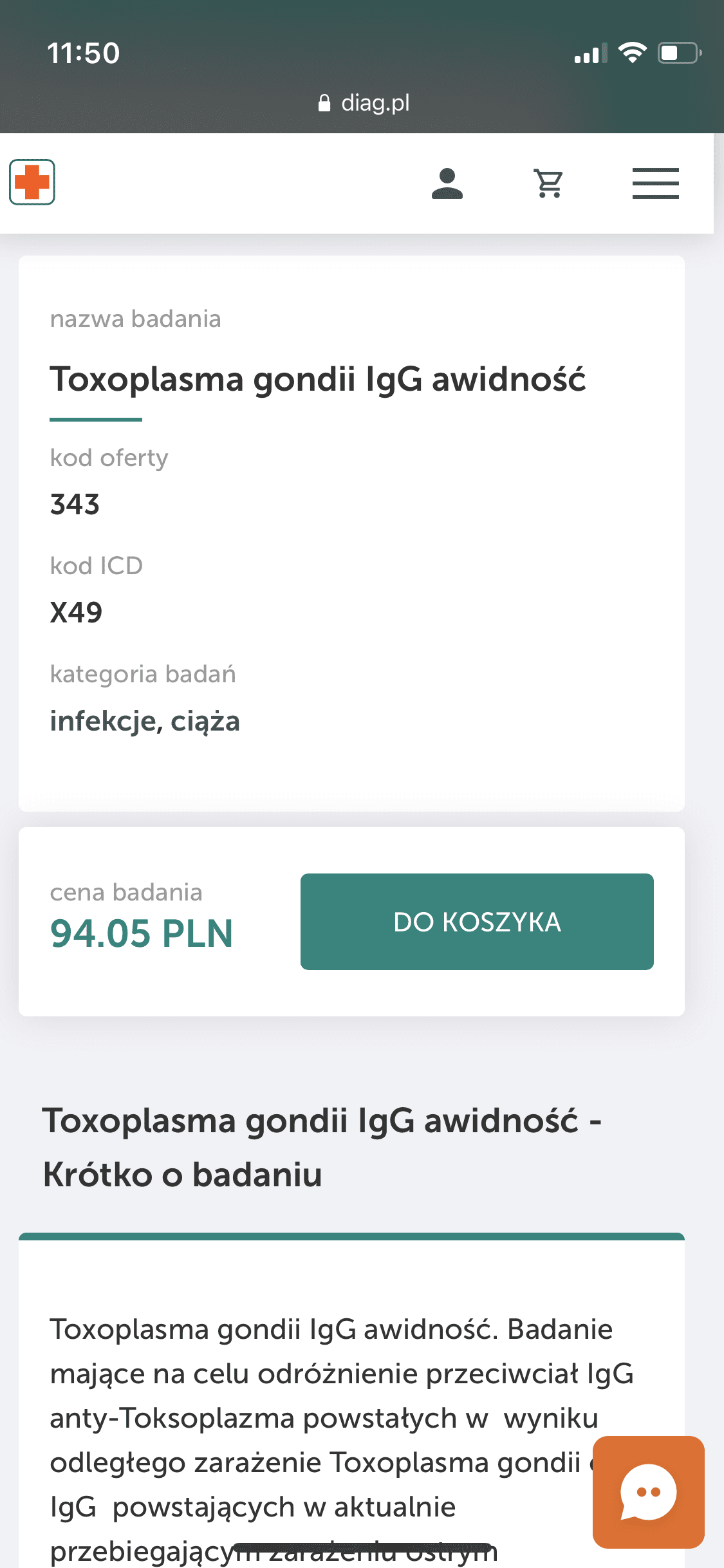Tap the diag.pl address bar
This screenshot has width=724, height=1568.
pyautogui.click(x=375, y=103)
